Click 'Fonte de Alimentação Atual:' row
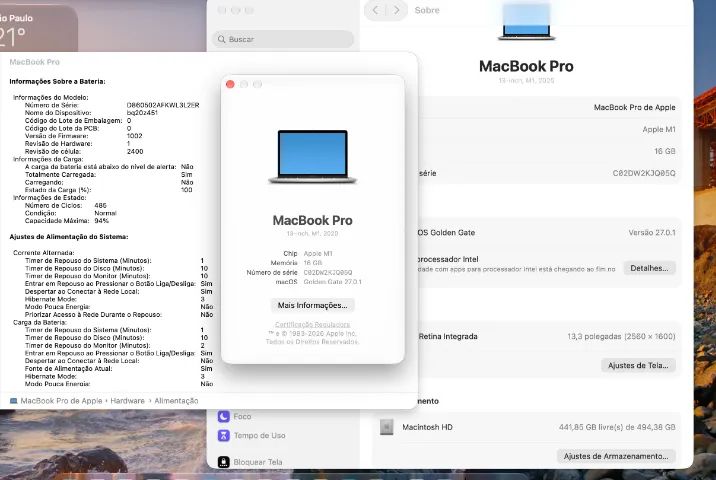 pyautogui.click(x=119, y=369)
